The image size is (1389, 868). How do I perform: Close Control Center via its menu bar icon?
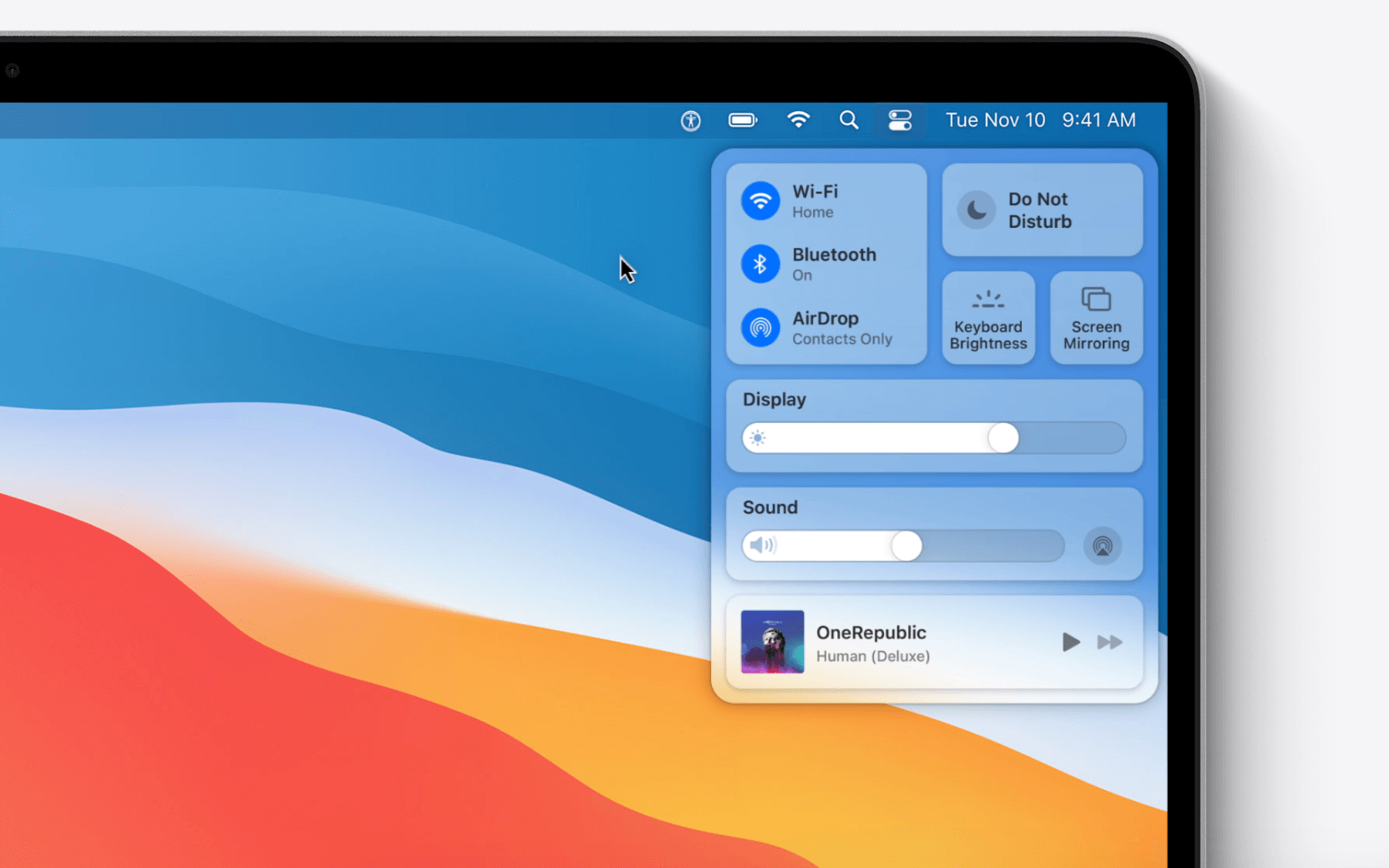(x=900, y=120)
